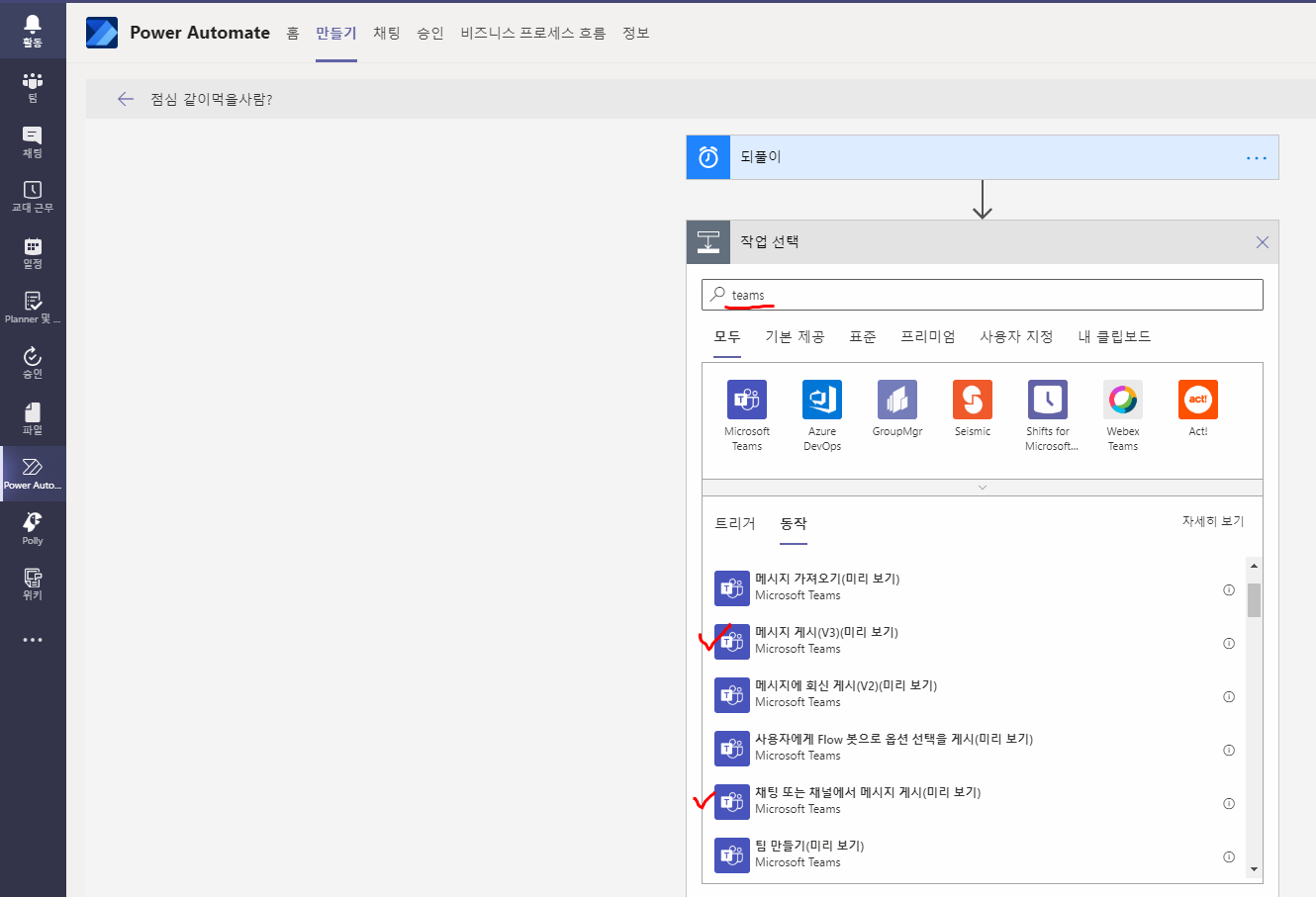Screen dimensions: 1316x897
Task: Show info for Flow 봇 옵션 선택 action
Action: point(1229,751)
